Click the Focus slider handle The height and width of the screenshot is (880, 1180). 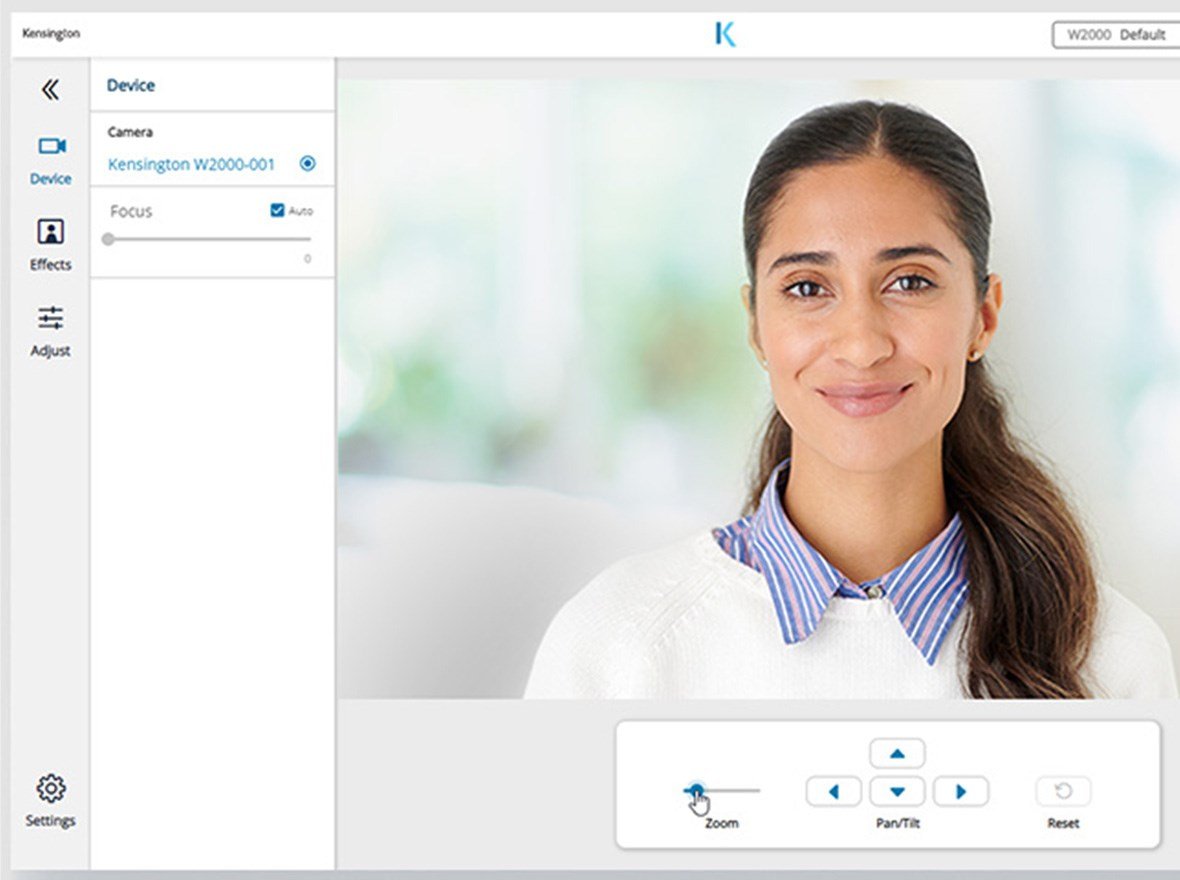107,239
